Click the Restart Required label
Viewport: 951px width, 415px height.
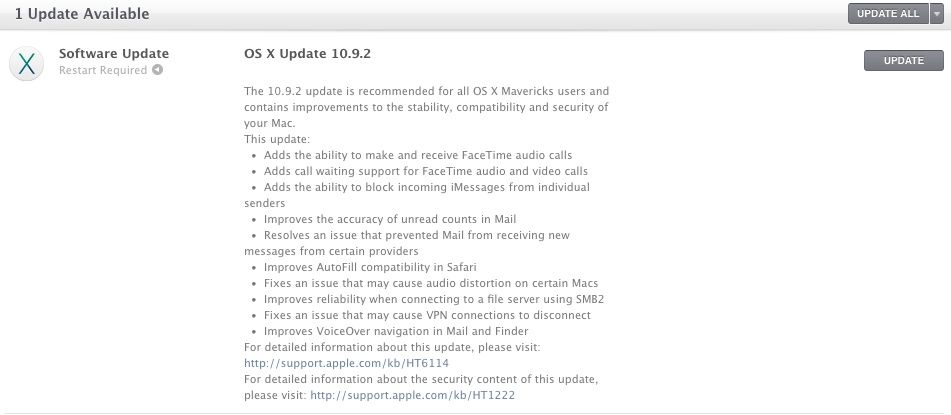click(x=103, y=70)
